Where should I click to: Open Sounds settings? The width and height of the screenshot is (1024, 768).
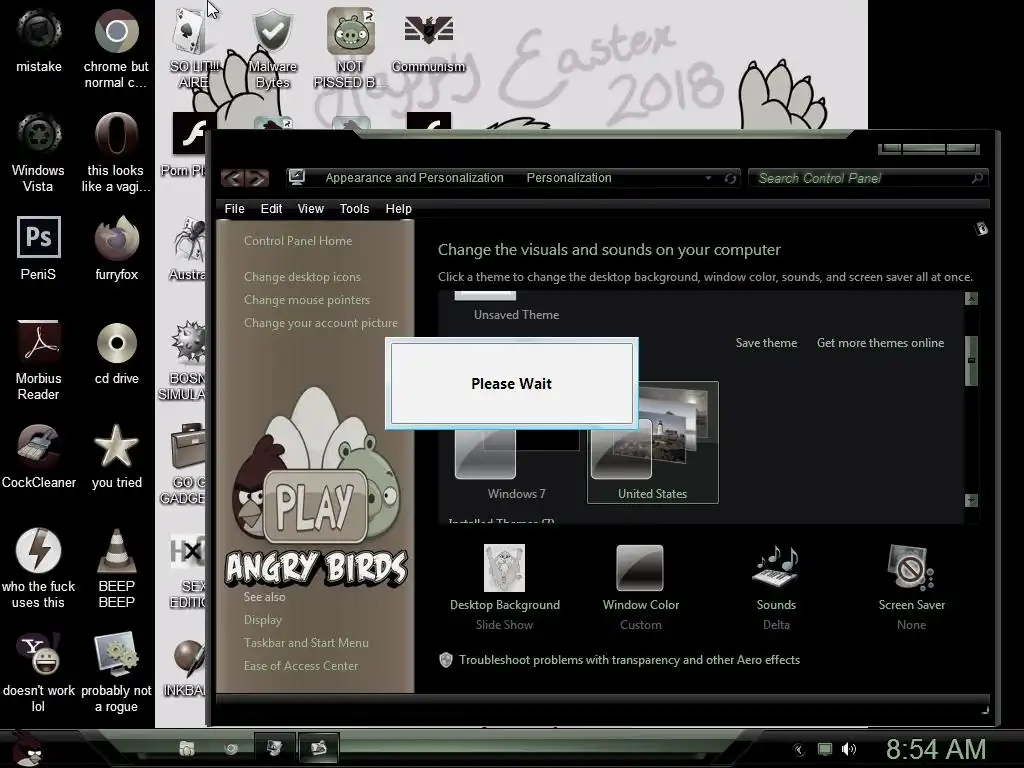pos(776,587)
